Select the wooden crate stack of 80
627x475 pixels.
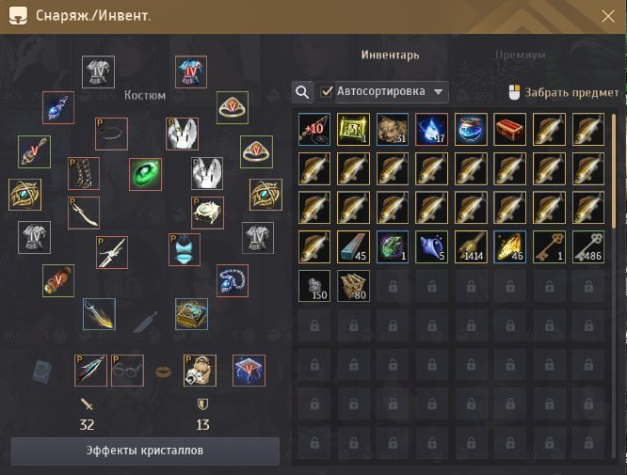353,286
